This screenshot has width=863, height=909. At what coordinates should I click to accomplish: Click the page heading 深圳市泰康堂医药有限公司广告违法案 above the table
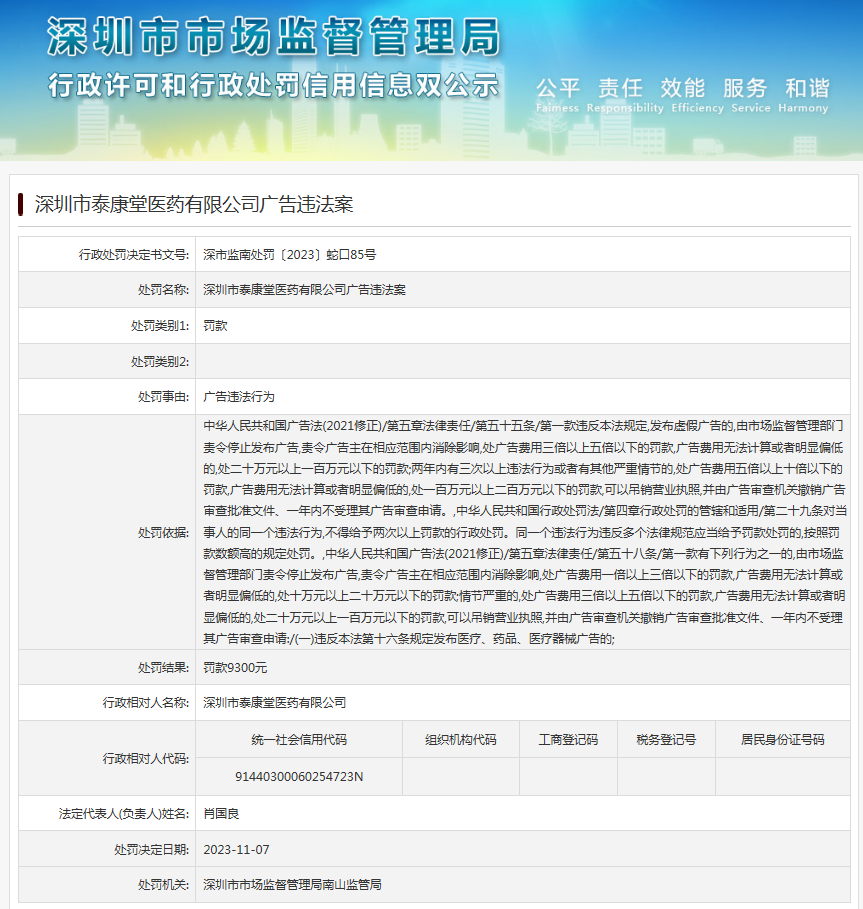194,204
